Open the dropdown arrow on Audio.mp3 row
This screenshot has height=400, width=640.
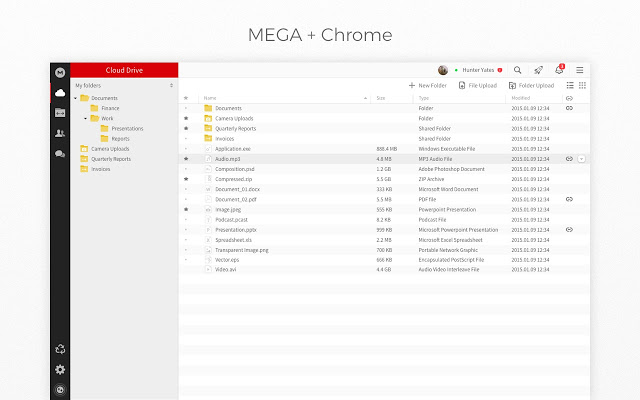click(582, 159)
